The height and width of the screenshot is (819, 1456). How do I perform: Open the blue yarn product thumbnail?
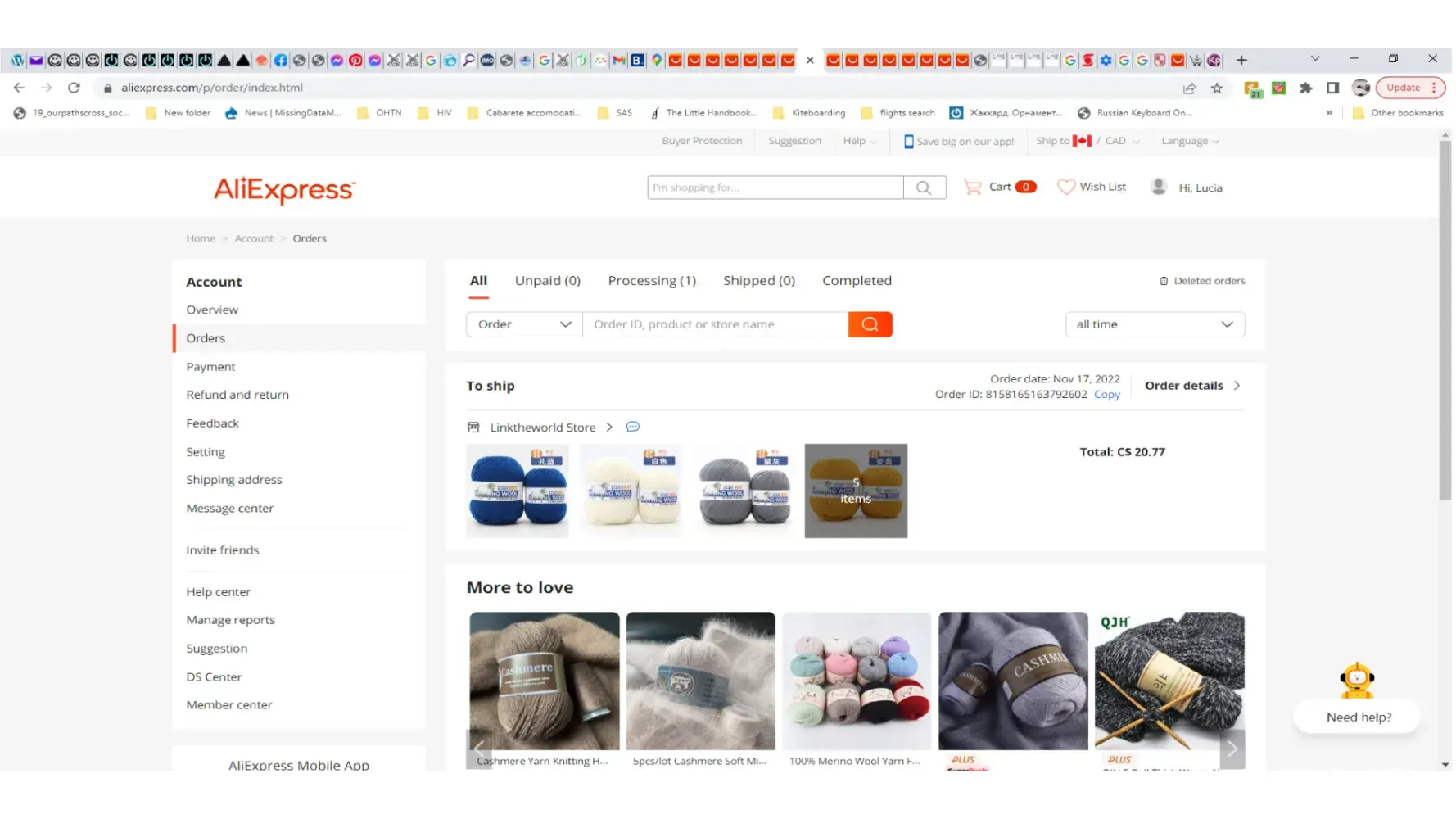point(517,491)
